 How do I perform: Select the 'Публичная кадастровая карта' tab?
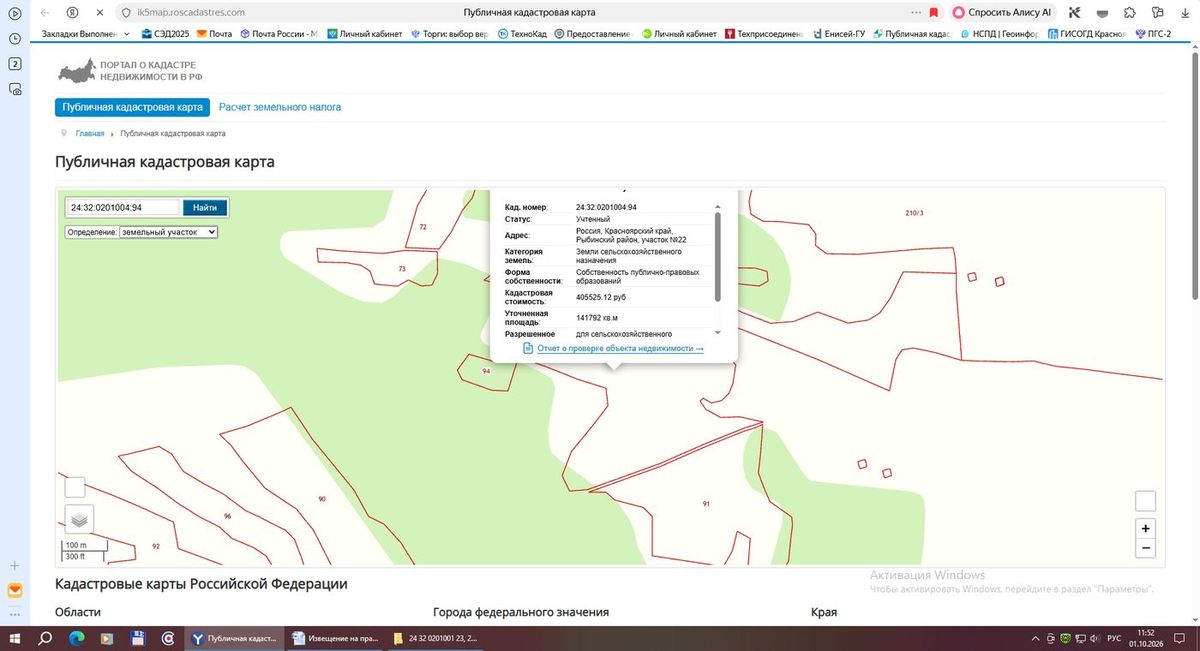tap(132, 107)
